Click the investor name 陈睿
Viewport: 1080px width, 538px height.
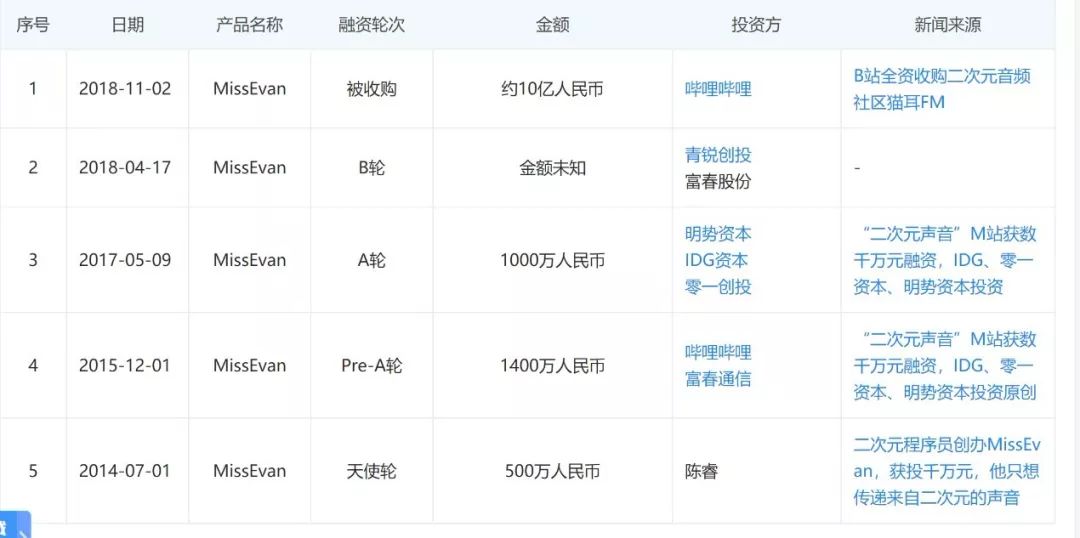701,471
